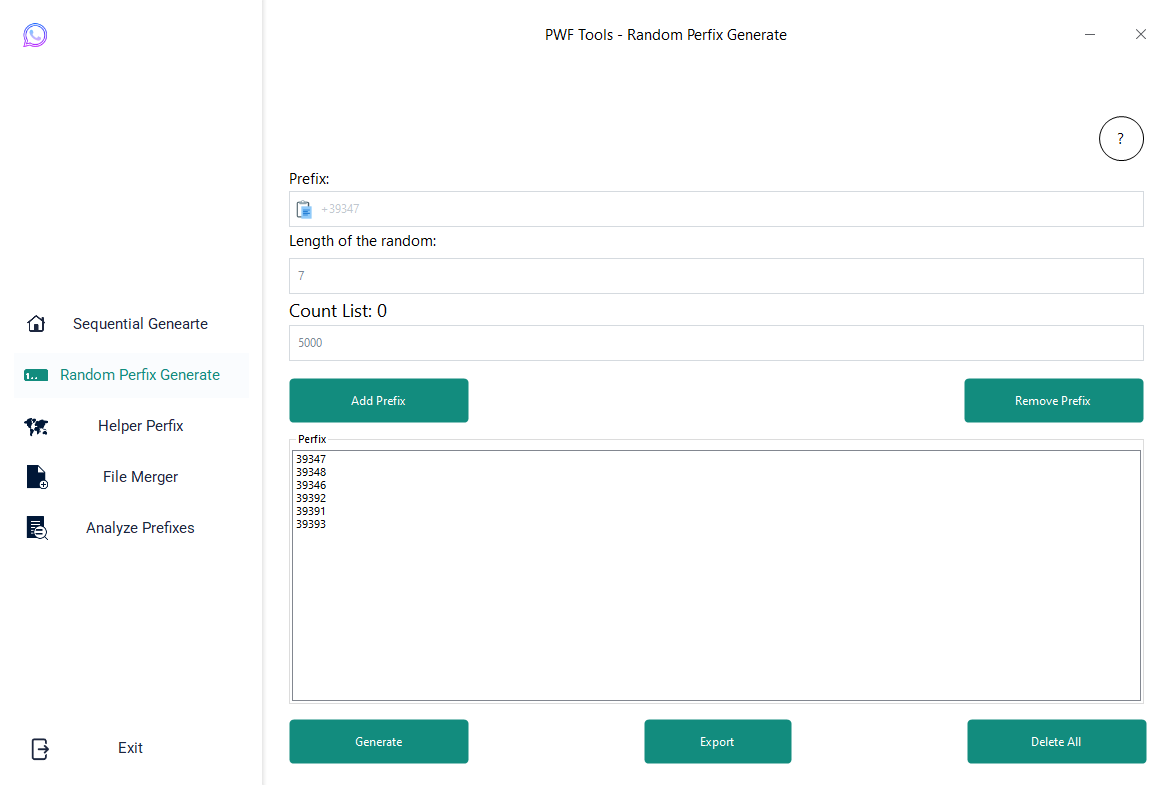Choose Exit in the sidebar
The width and height of the screenshot is (1172, 786).
[x=130, y=748]
